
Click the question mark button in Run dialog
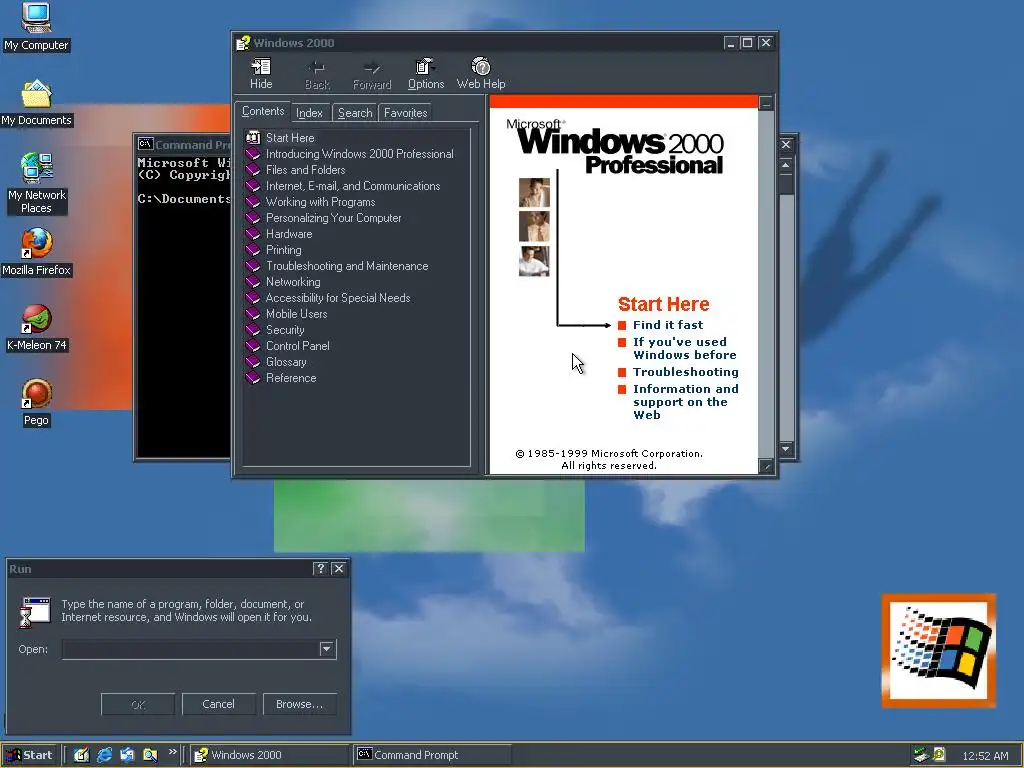coord(320,569)
